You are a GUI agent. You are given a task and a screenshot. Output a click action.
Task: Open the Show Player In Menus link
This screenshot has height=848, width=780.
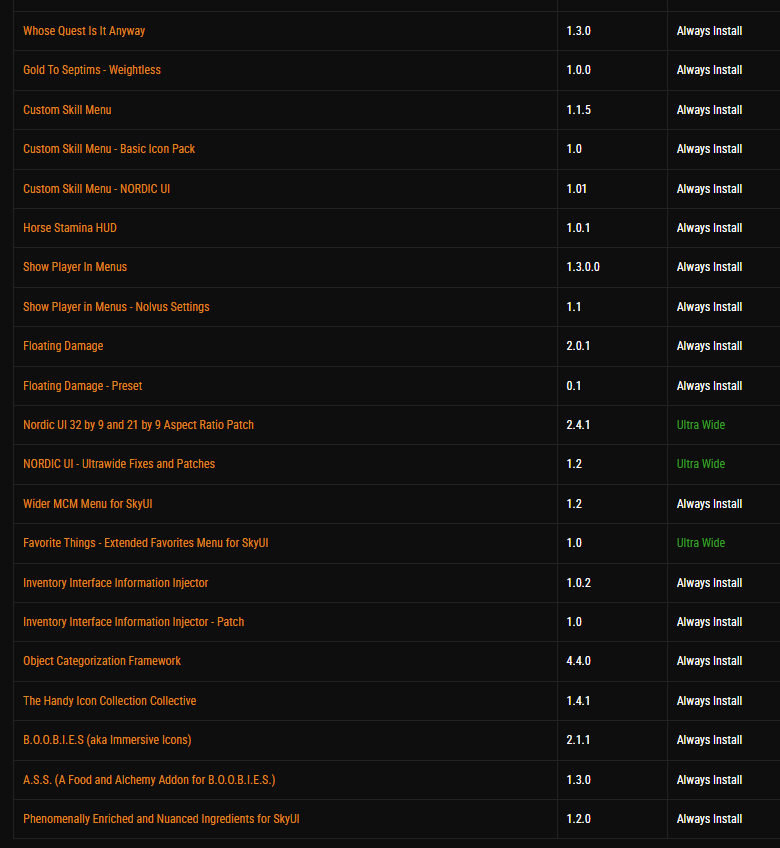[75, 267]
